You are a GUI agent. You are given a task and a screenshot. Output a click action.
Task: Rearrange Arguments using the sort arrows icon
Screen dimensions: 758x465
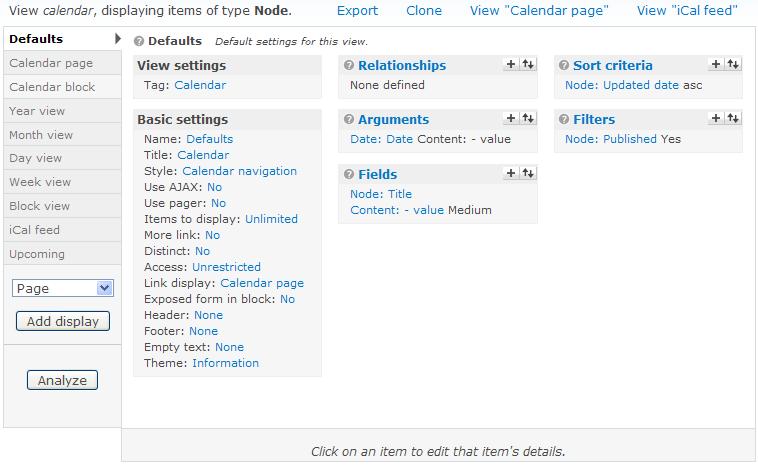528,118
